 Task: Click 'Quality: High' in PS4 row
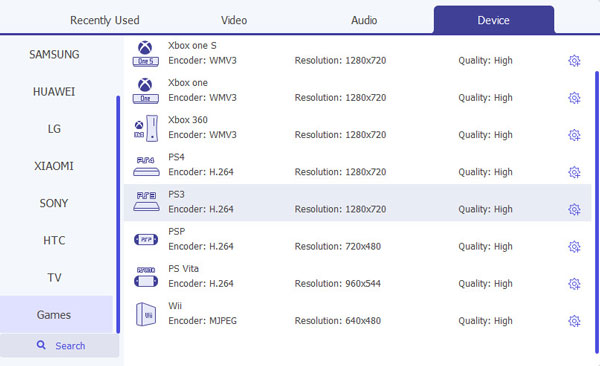[x=485, y=172]
